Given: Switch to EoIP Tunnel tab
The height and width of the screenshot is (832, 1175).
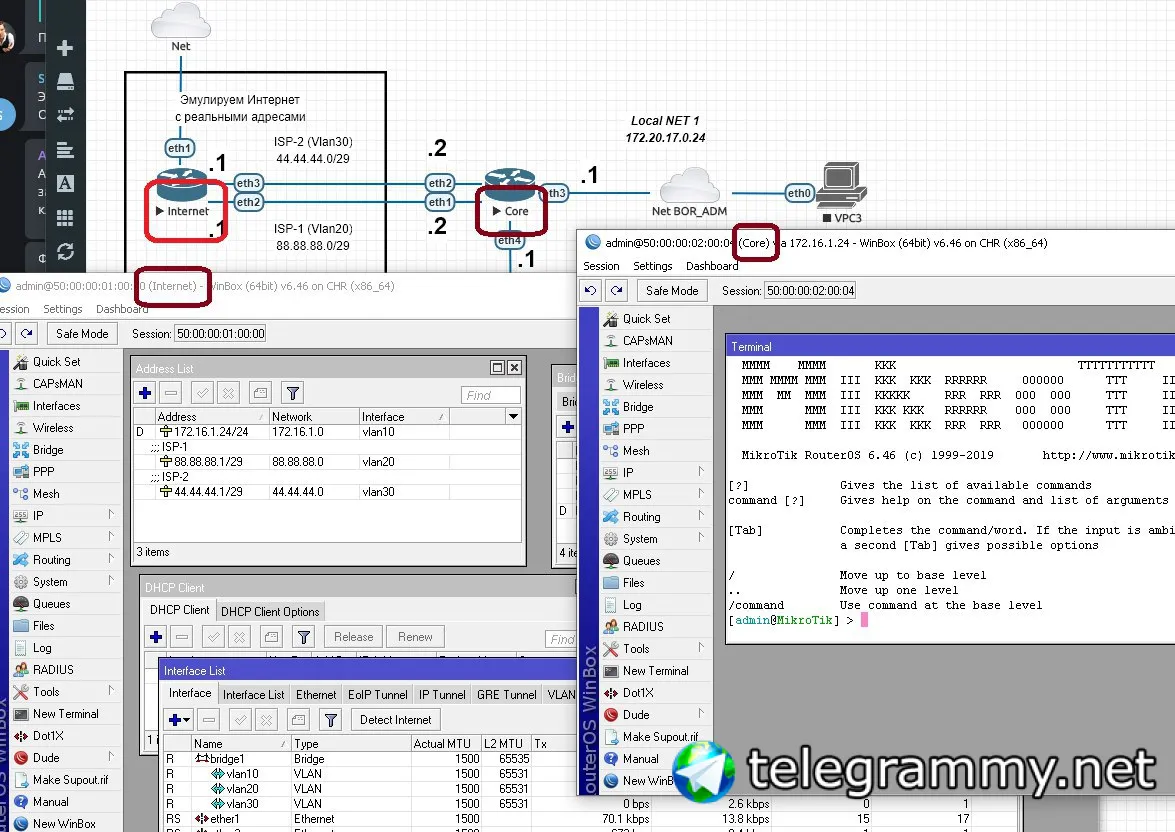Looking at the screenshot, I should pyautogui.click(x=378, y=695).
